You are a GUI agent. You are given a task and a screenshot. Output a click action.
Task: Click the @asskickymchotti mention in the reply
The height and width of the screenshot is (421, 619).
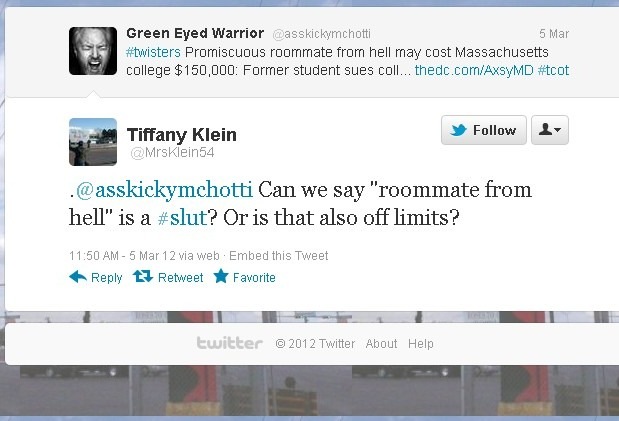tap(164, 190)
